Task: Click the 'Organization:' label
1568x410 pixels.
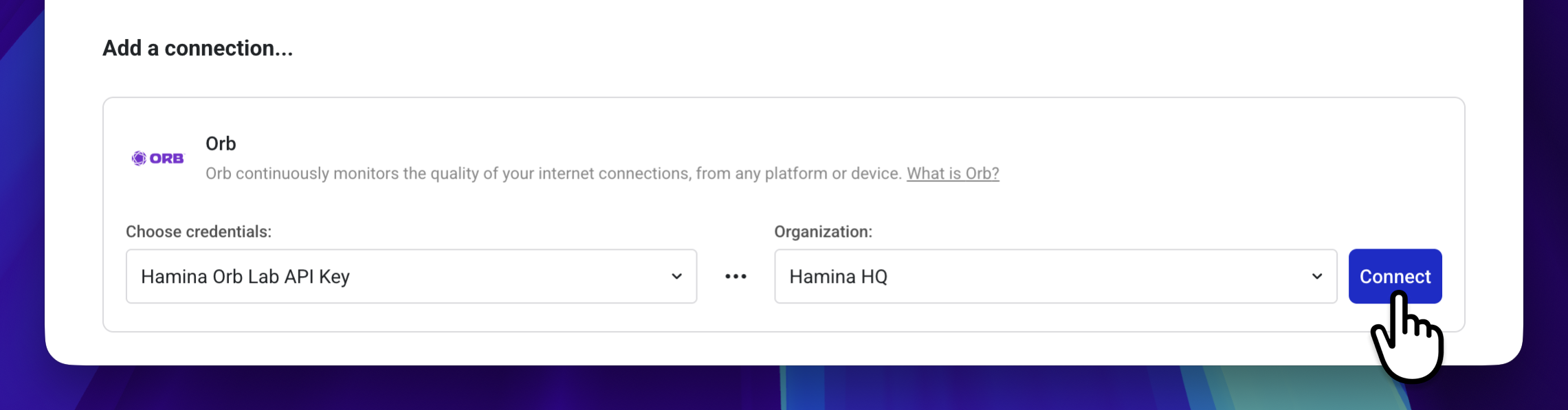Action: [x=823, y=231]
